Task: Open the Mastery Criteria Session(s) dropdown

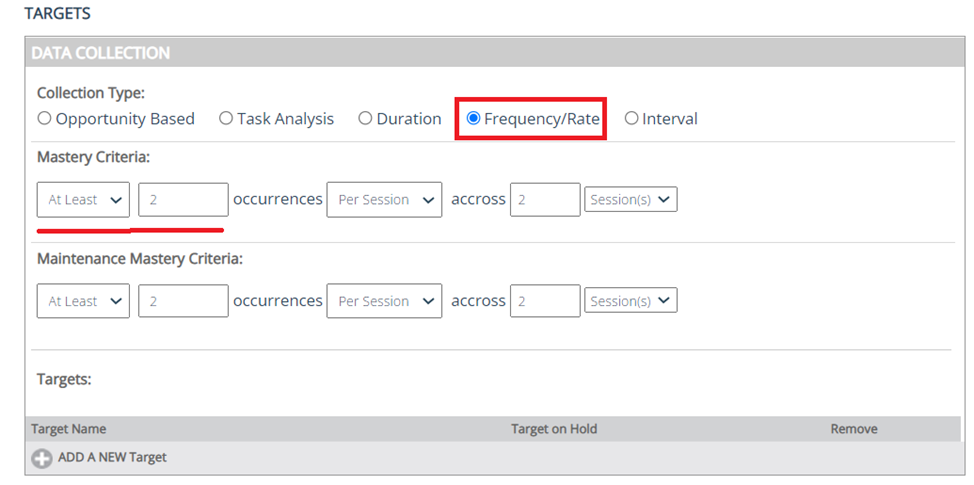Action: click(630, 200)
